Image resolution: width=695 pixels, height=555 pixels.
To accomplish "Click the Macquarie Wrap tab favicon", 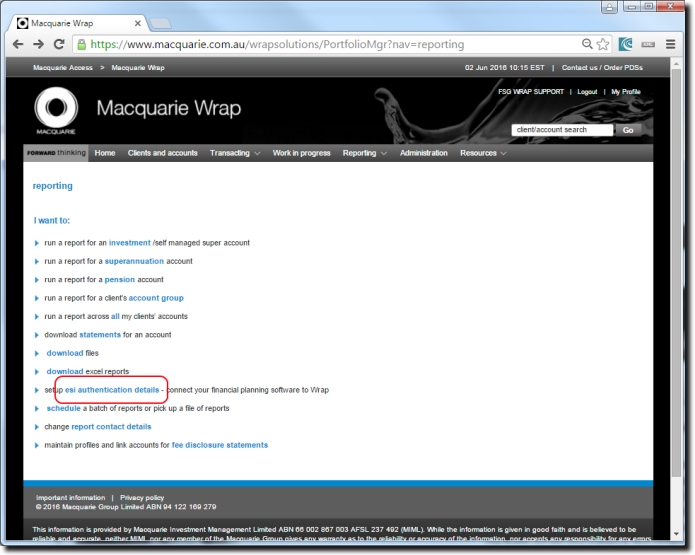I will [x=23, y=23].
